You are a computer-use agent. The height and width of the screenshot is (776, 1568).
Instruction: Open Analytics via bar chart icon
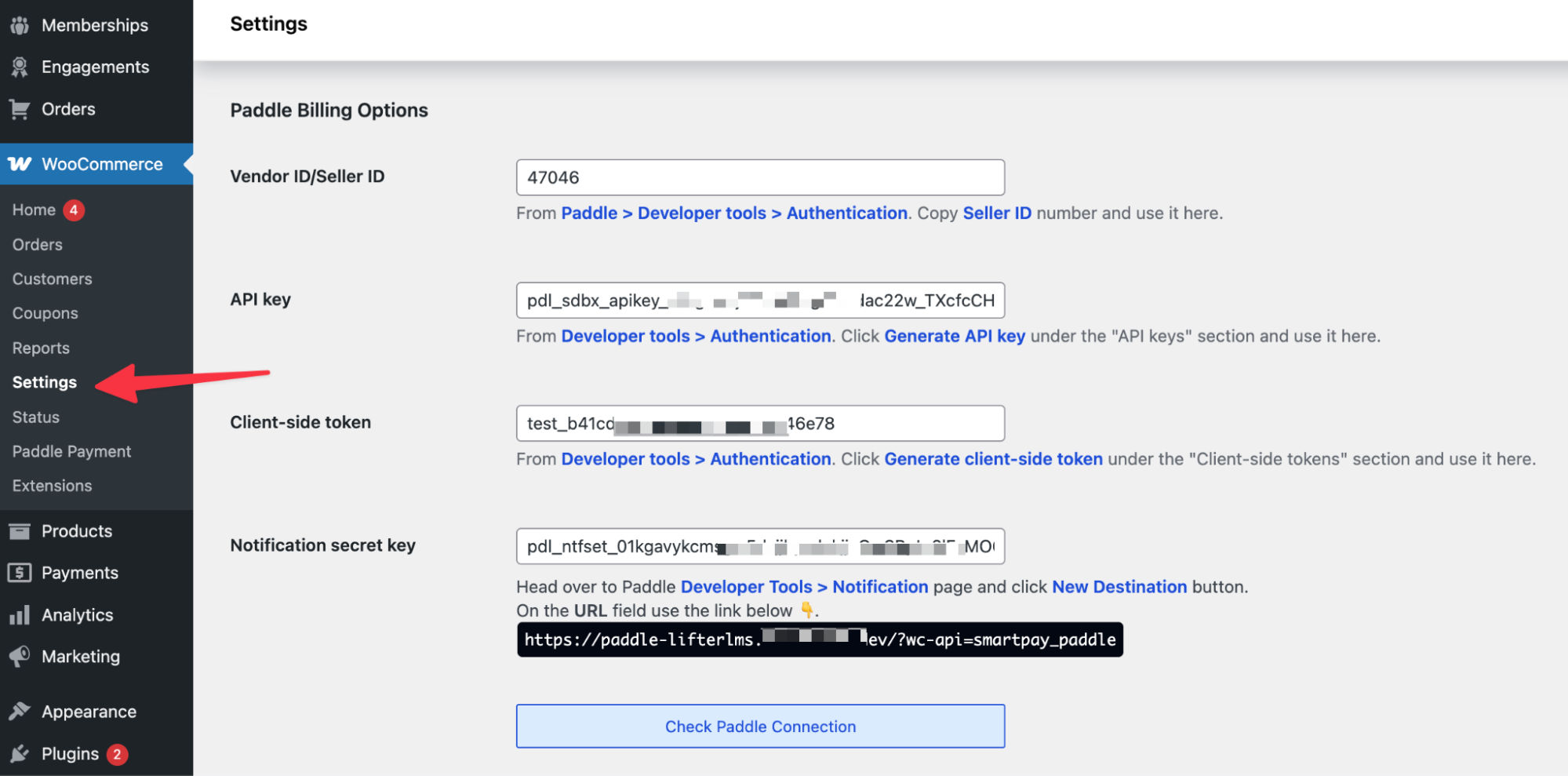pyautogui.click(x=20, y=615)
